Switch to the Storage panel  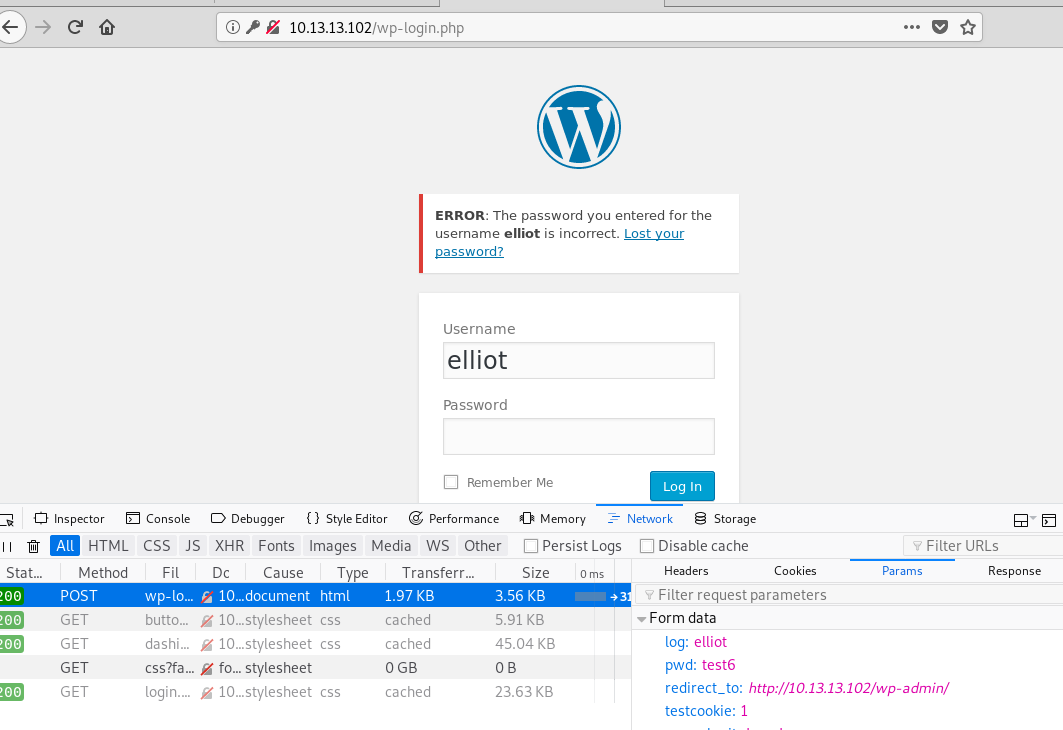point(725,519)
